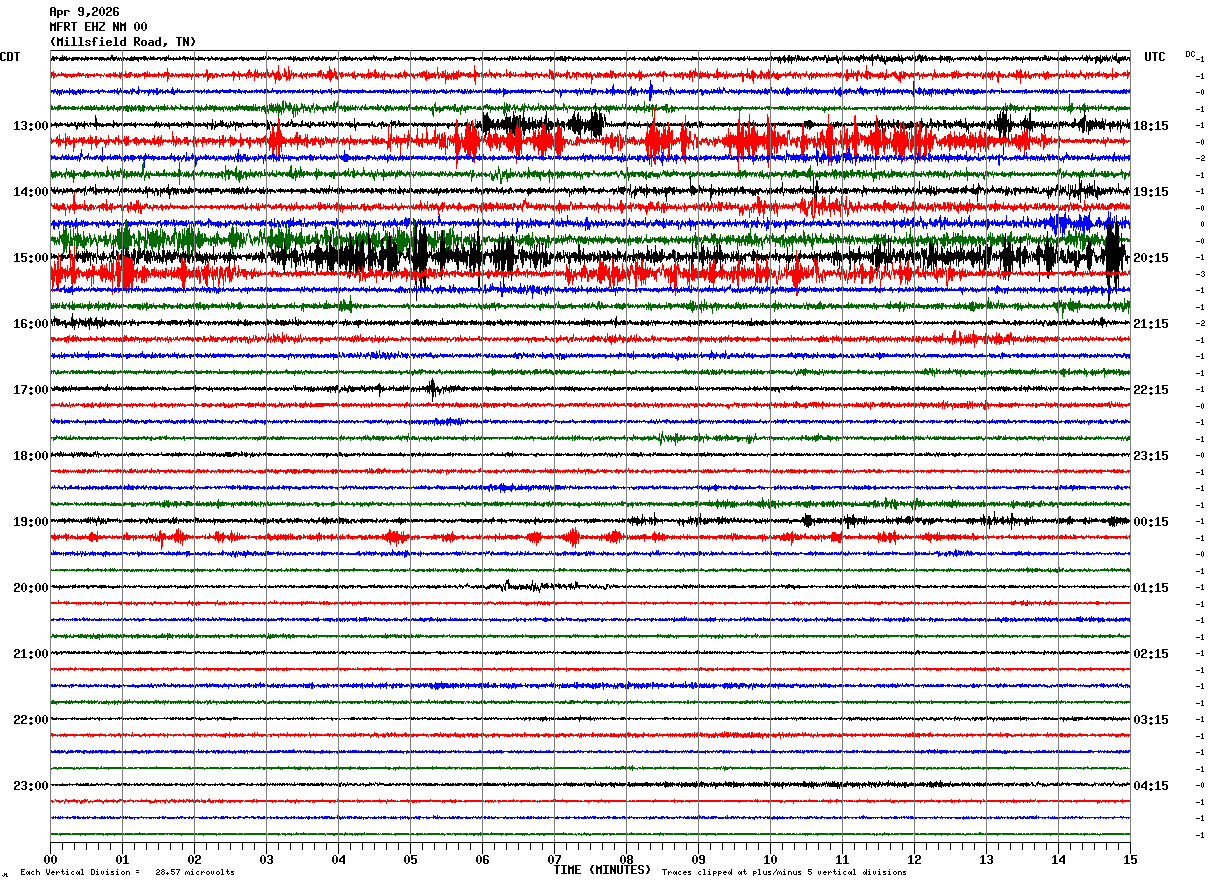Select the 18:00 CDT time label

point(31,456)
